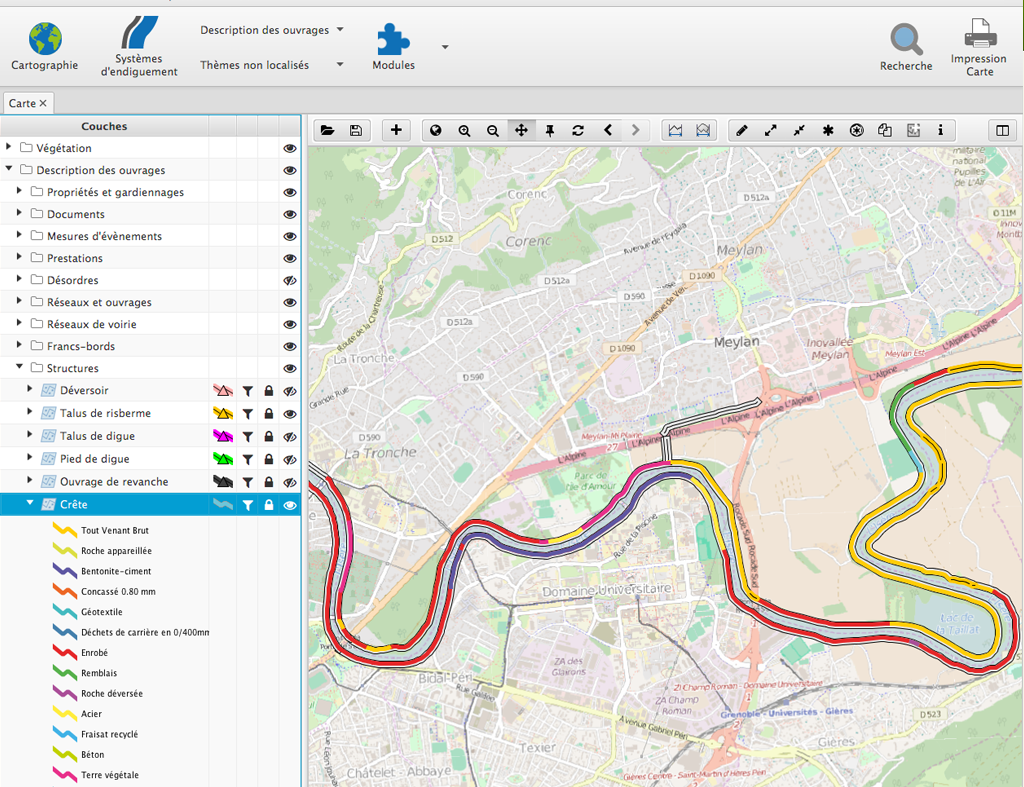Switch to the Carte tab

[x=22, y=103]
